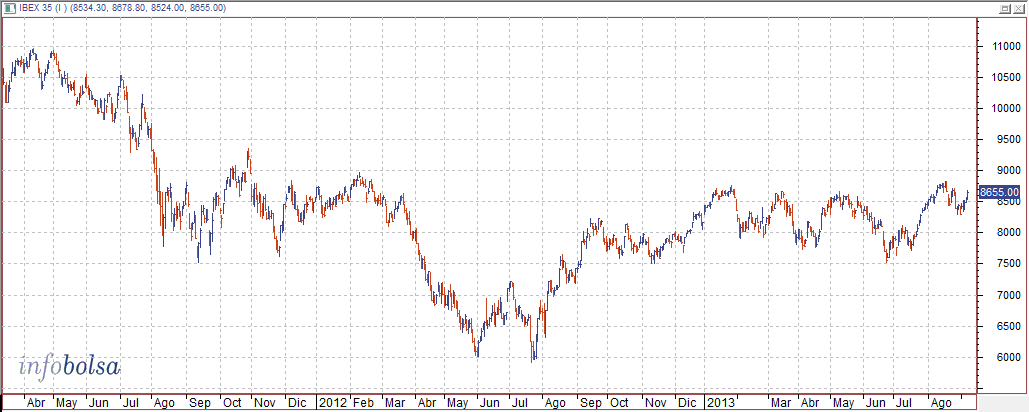Viewport: 1029px width, 412px height.
Task: Select the IBEX 35 (I) title text
Action: coord(43,8)
